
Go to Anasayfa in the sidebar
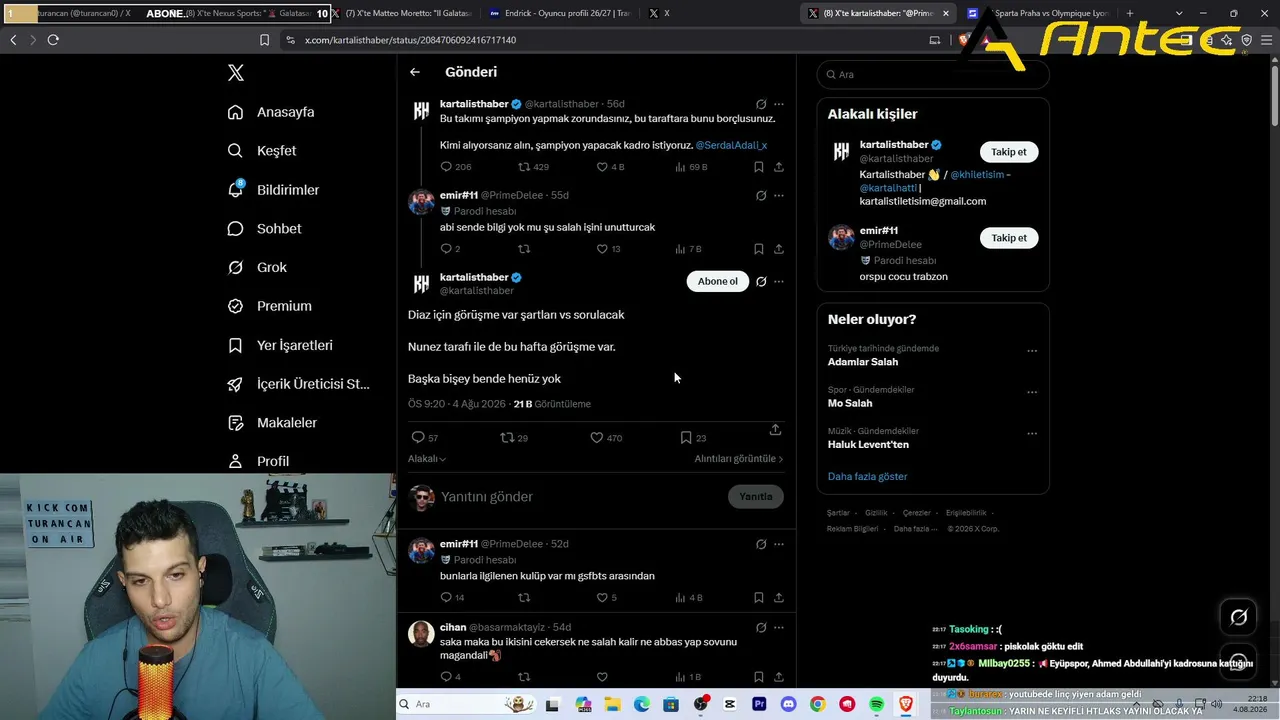coord(271,112)
